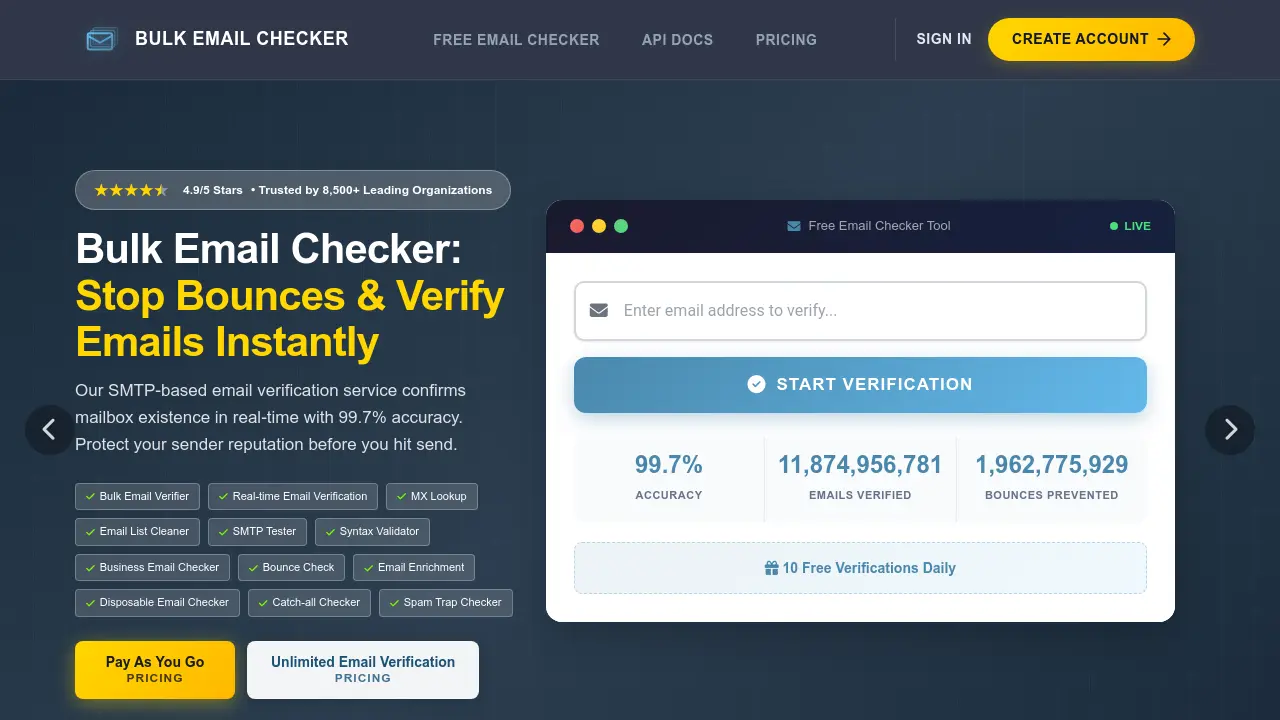The image size is (1280, 720).
Task: Select the MX Lookup tag
Action: [x=432, y=496]
